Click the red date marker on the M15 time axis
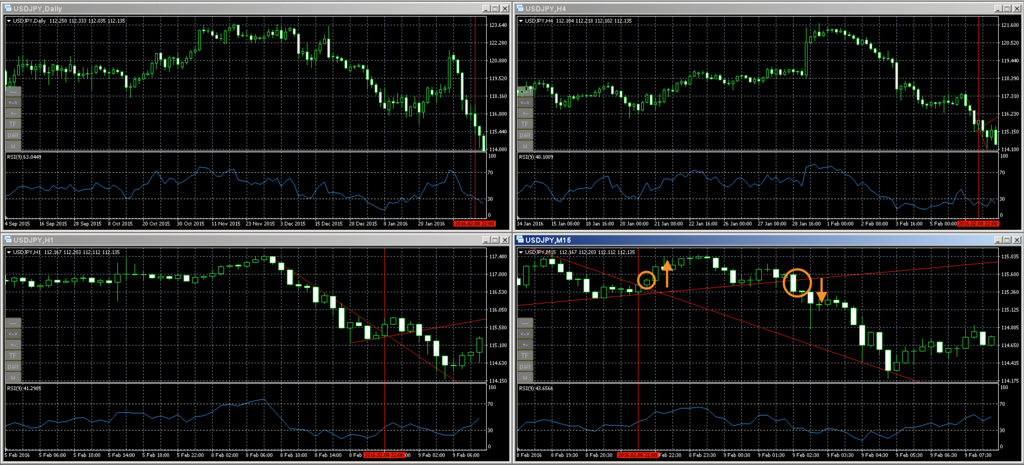 (x=637, y=454)
